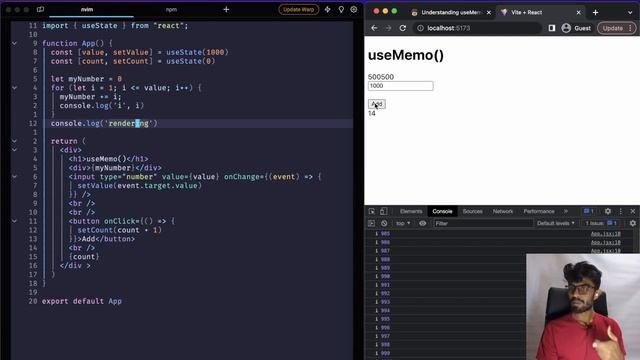The height and width of the screenshot is (360, 640).
Task: Click the Update Warp button
Action: click(x=298, y=9)
